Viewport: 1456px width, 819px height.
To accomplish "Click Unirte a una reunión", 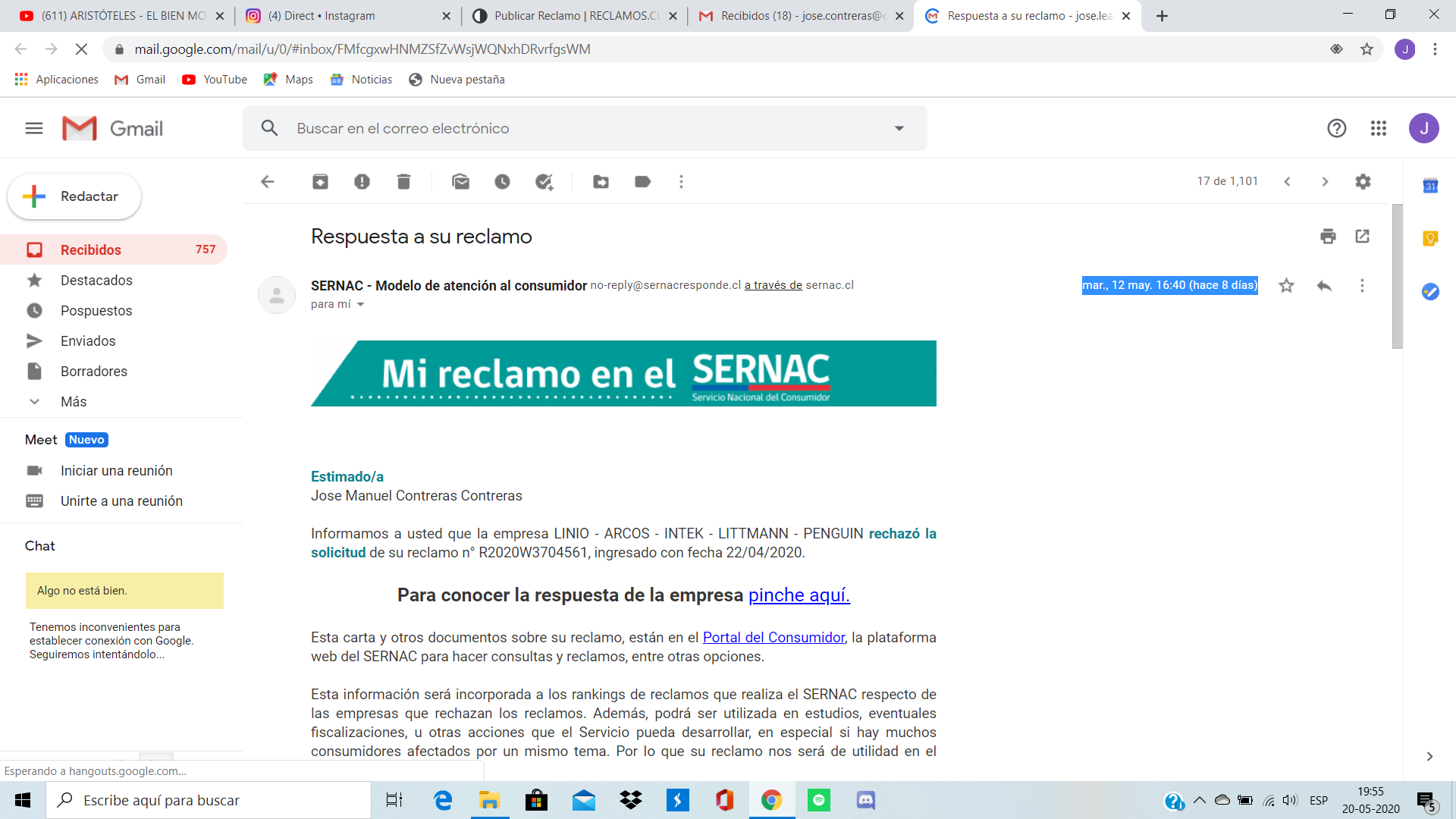I will click(121, 500).
